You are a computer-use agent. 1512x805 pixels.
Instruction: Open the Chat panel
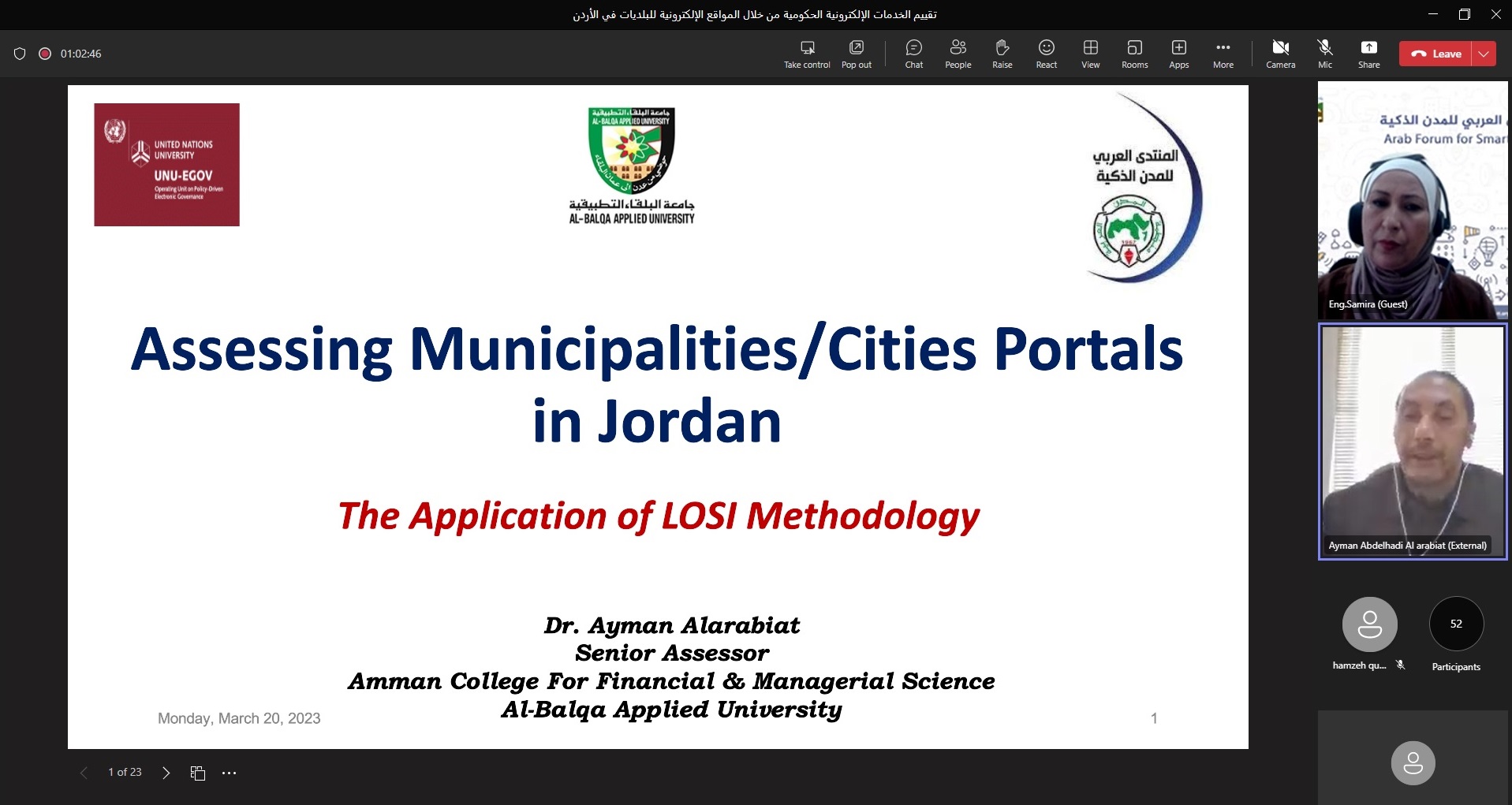point(914,54)
